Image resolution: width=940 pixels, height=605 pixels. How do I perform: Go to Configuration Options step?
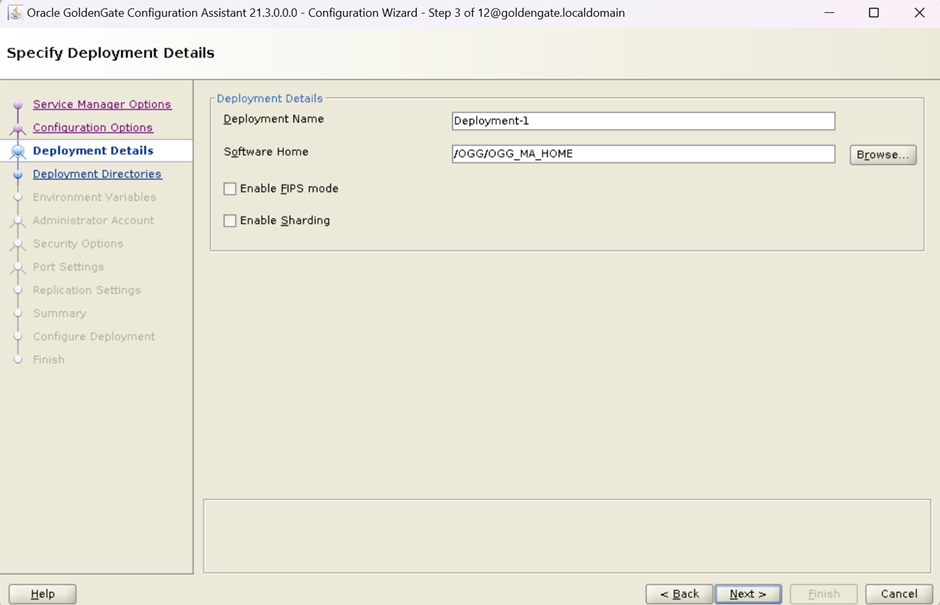pos(93,127)
